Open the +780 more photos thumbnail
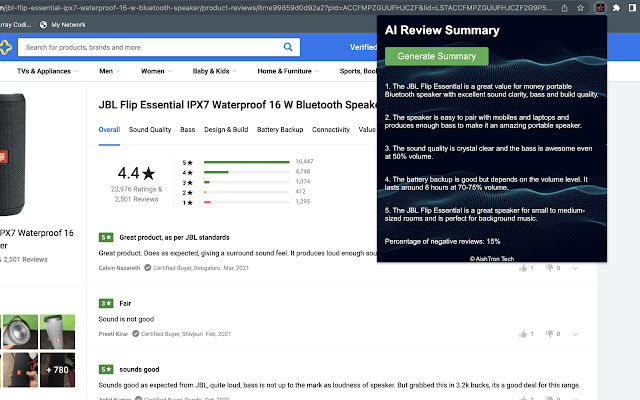 tap(58, 370)
